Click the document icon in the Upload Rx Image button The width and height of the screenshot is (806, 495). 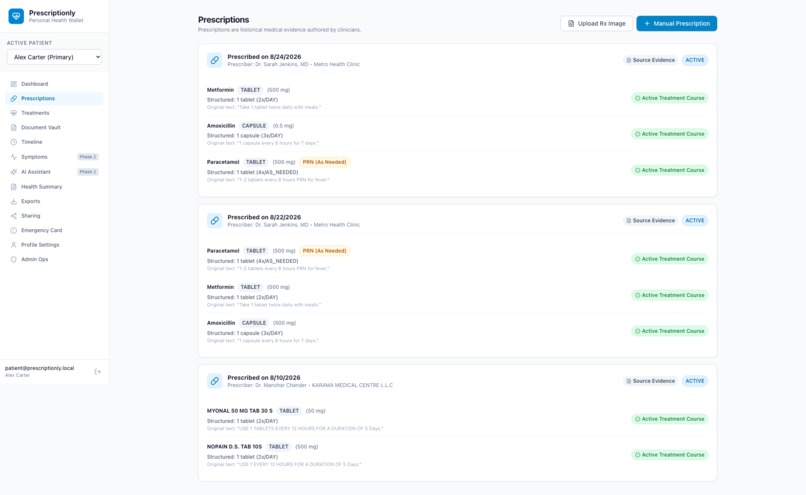click(x=571, y=23)
